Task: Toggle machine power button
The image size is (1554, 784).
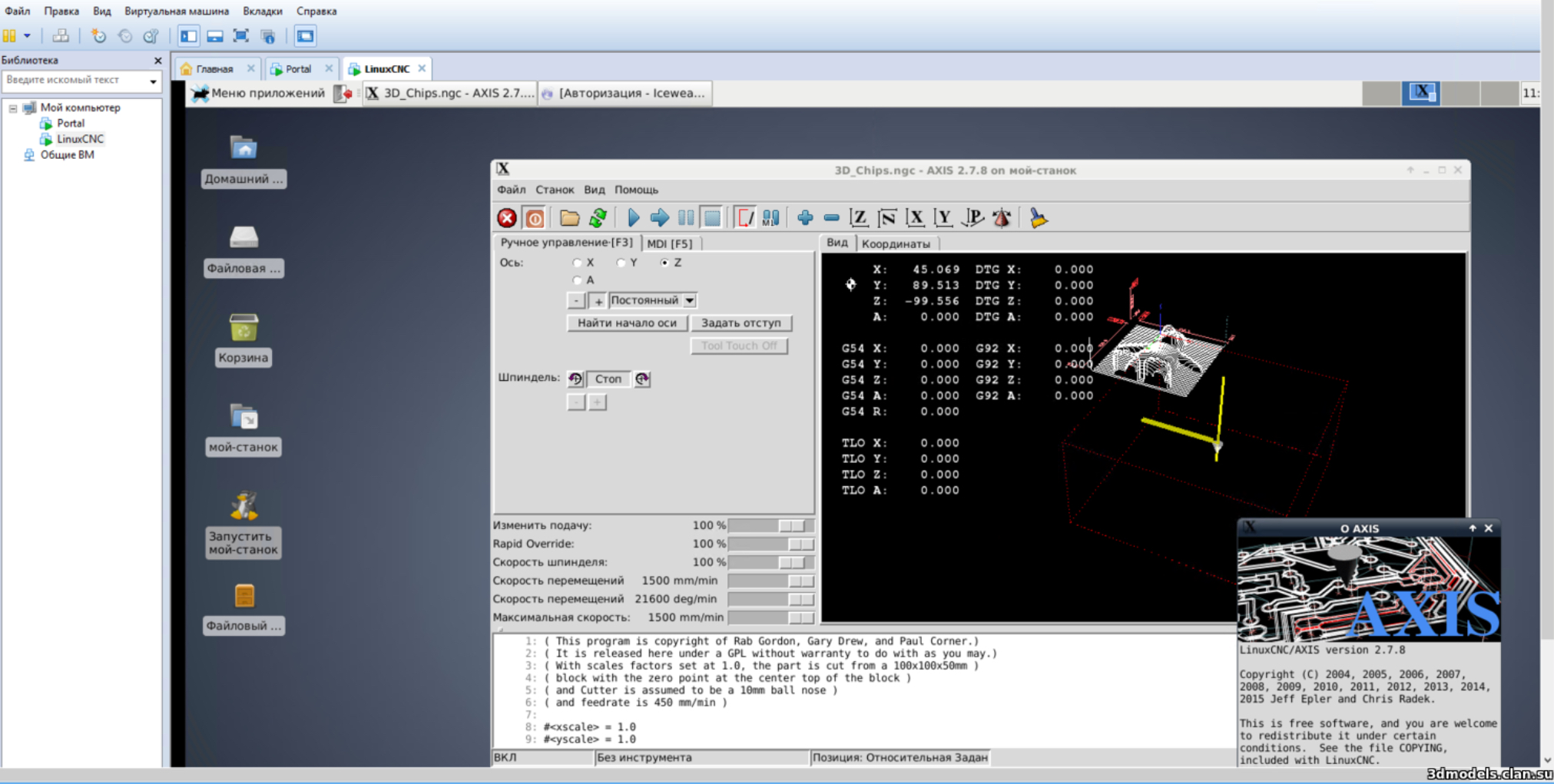Action: click(x=535, y=218)
